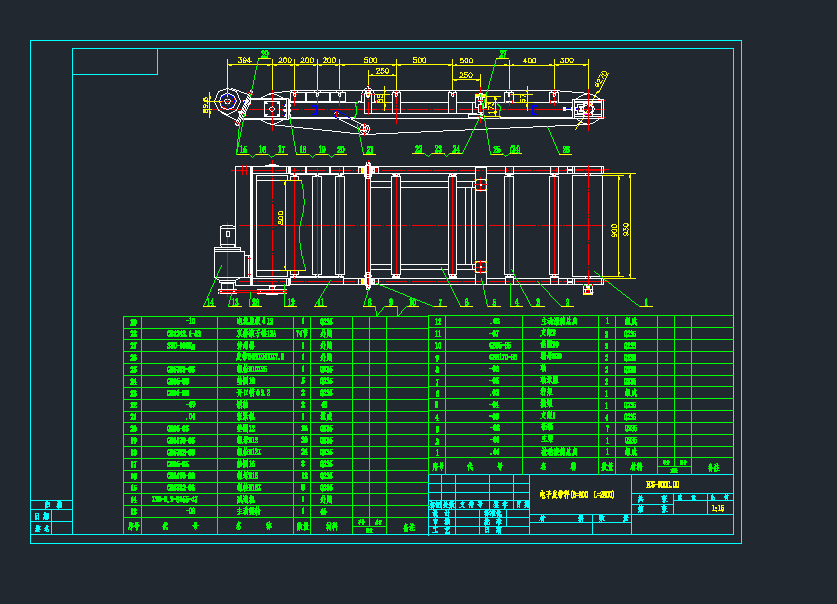Select the φ220 diameter callout on the right
Image resolution: width=837 pixels, height=604 pixels.
602,80
